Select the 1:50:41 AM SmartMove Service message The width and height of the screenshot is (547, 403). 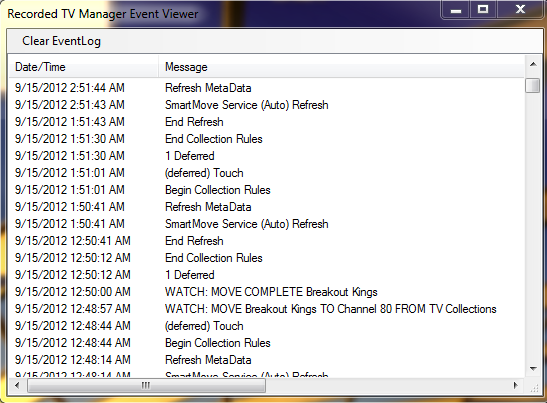(x=247, y=224)
